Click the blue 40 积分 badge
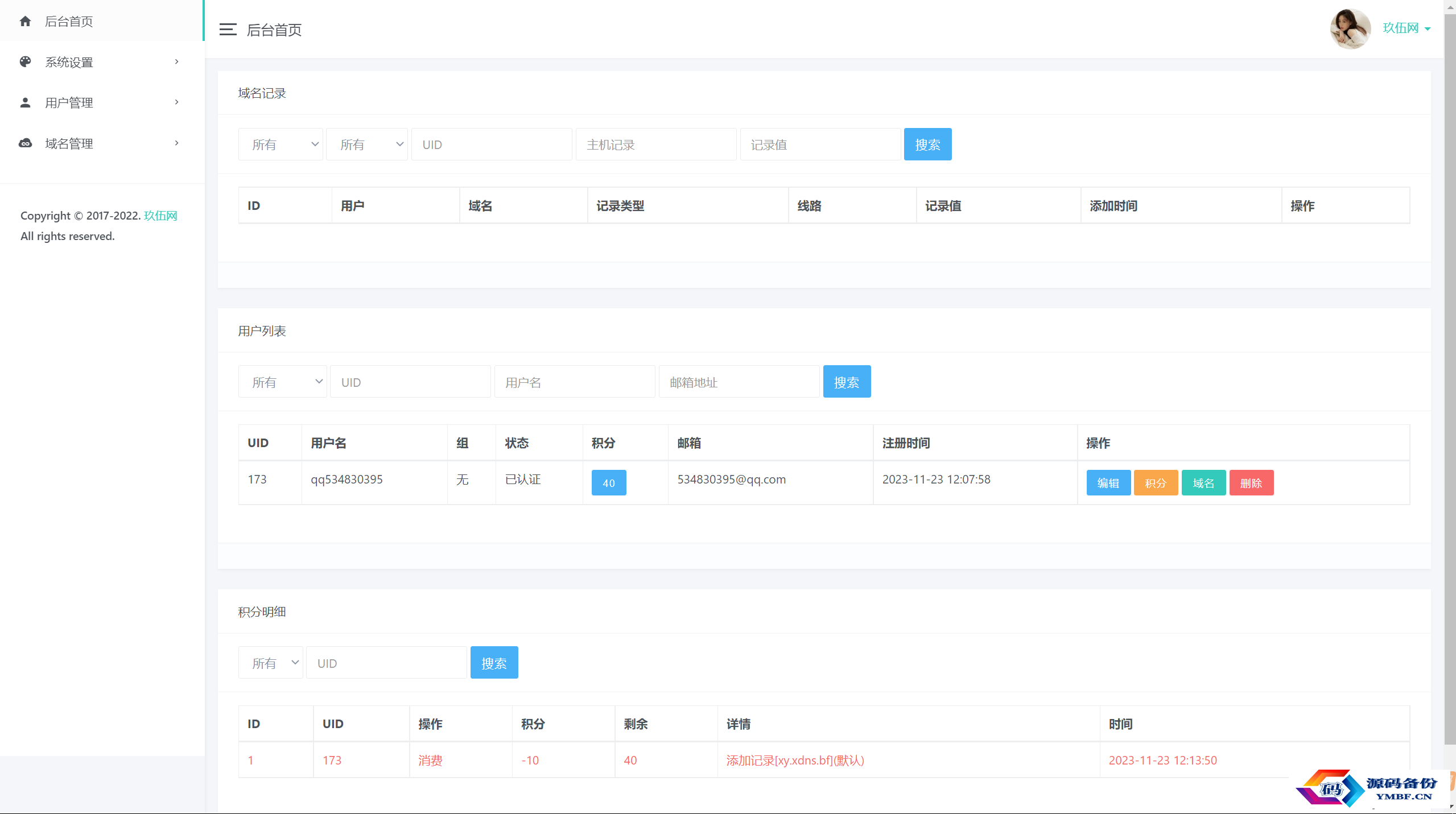Screen dimensions: 1456x814 point(609,483)
